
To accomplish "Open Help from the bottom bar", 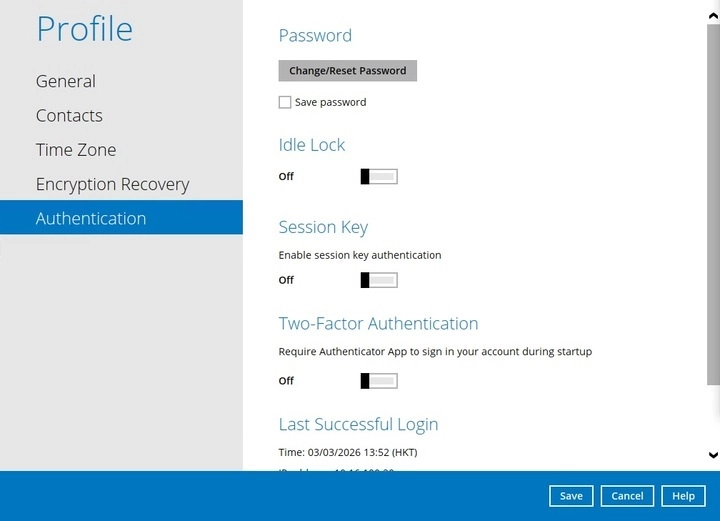I will 683,496.
